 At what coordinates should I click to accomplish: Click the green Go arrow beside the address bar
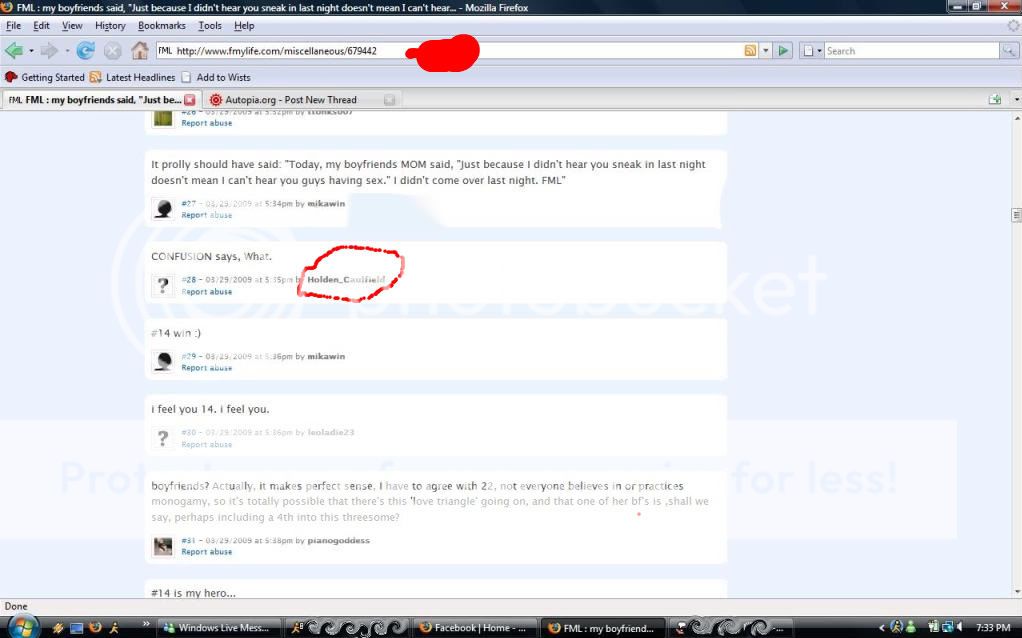click(783, 50)
